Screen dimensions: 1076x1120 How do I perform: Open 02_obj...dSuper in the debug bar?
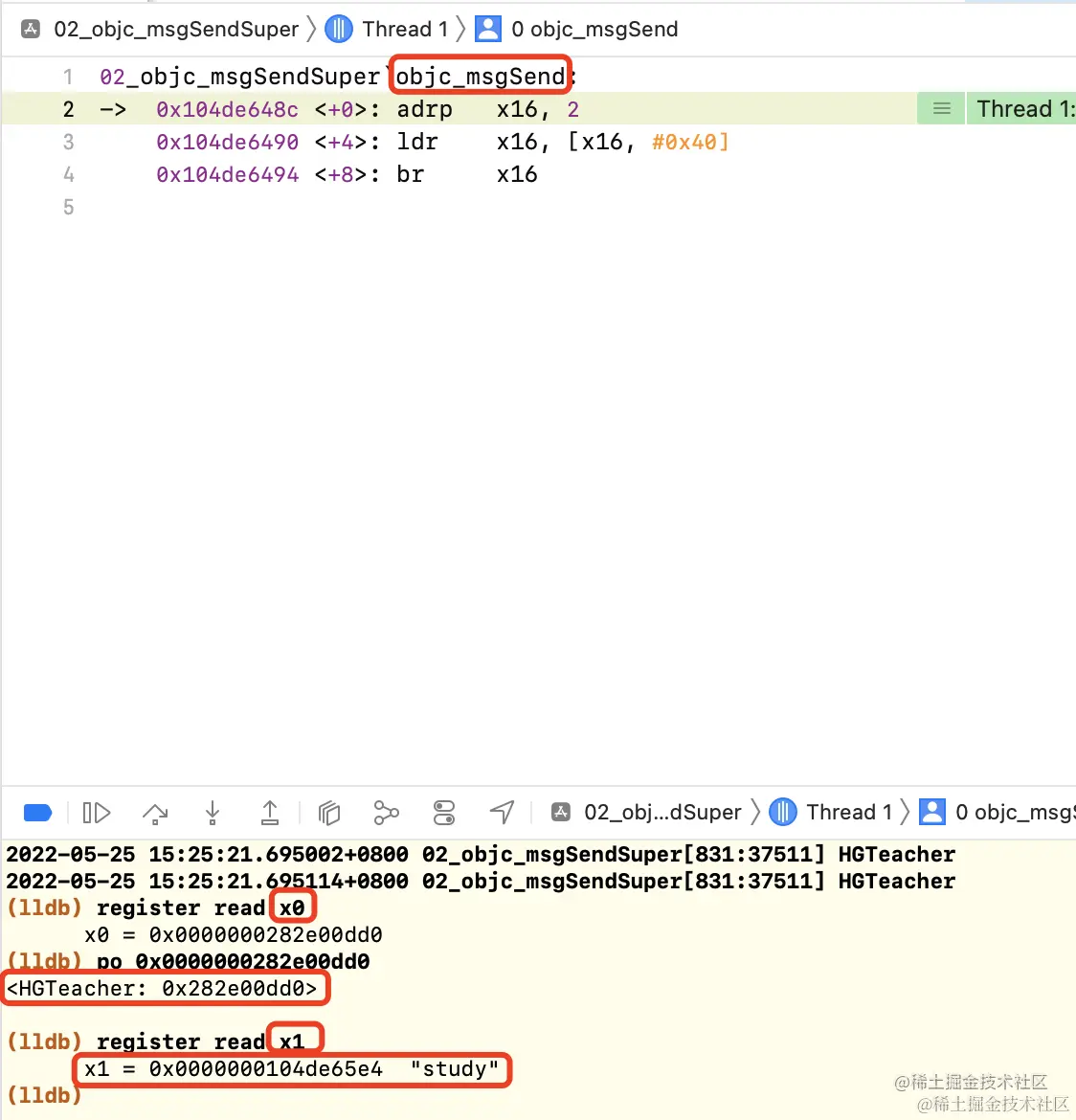pos(662,812)
